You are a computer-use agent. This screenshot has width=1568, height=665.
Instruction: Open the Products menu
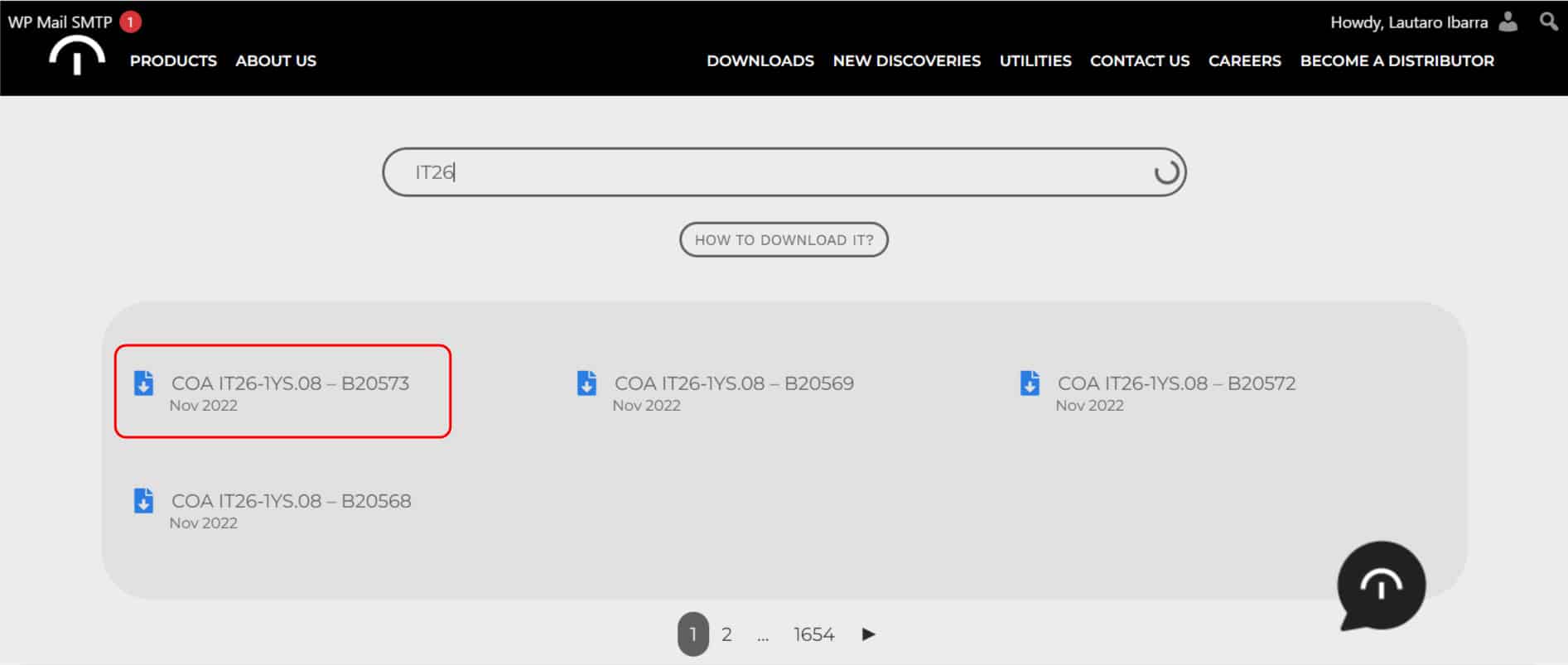pyautogui.click(x=173, y=60)
